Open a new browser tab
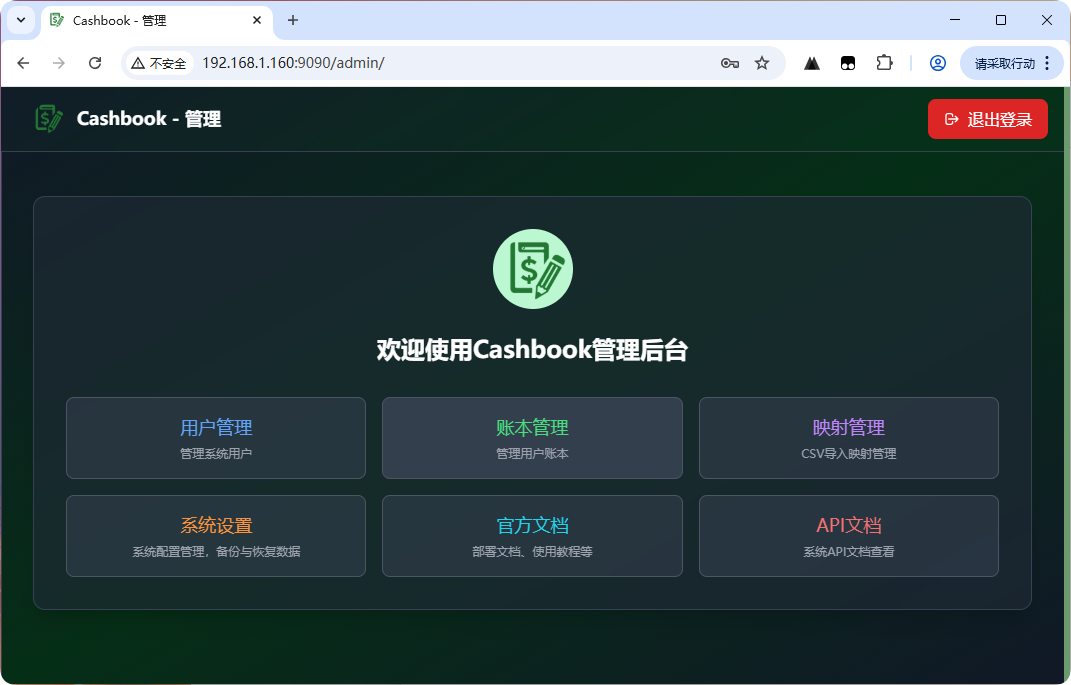This screenshot has height=685, width=1071. 293,20
